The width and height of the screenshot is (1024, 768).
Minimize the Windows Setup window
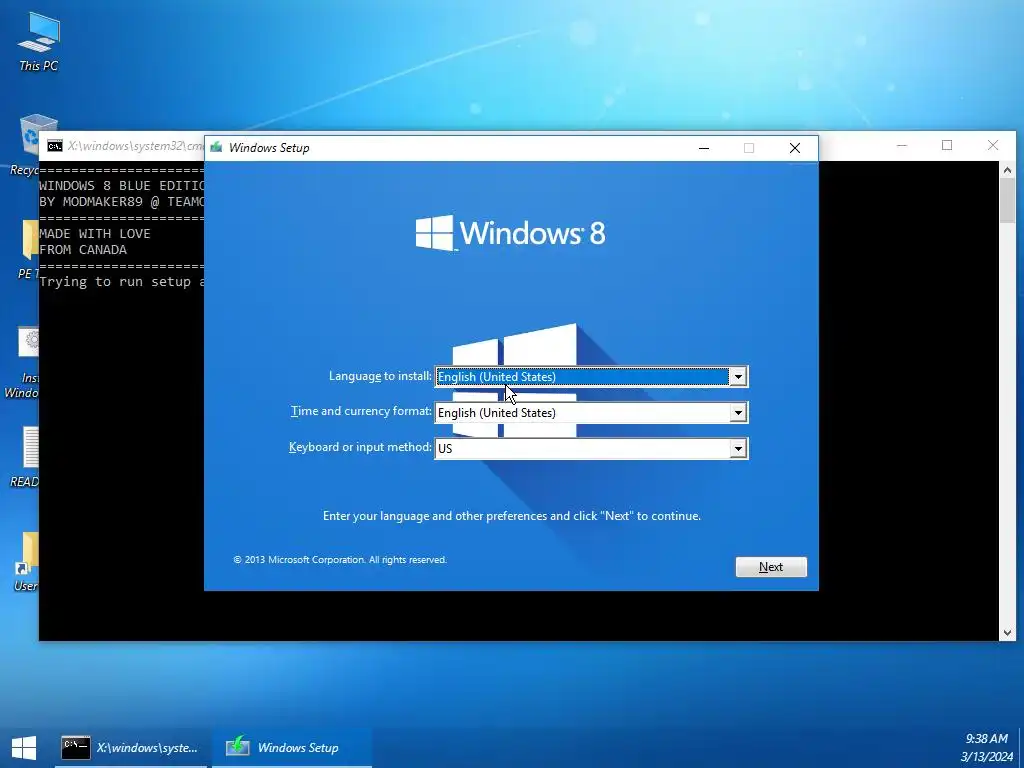coord(704,148)
